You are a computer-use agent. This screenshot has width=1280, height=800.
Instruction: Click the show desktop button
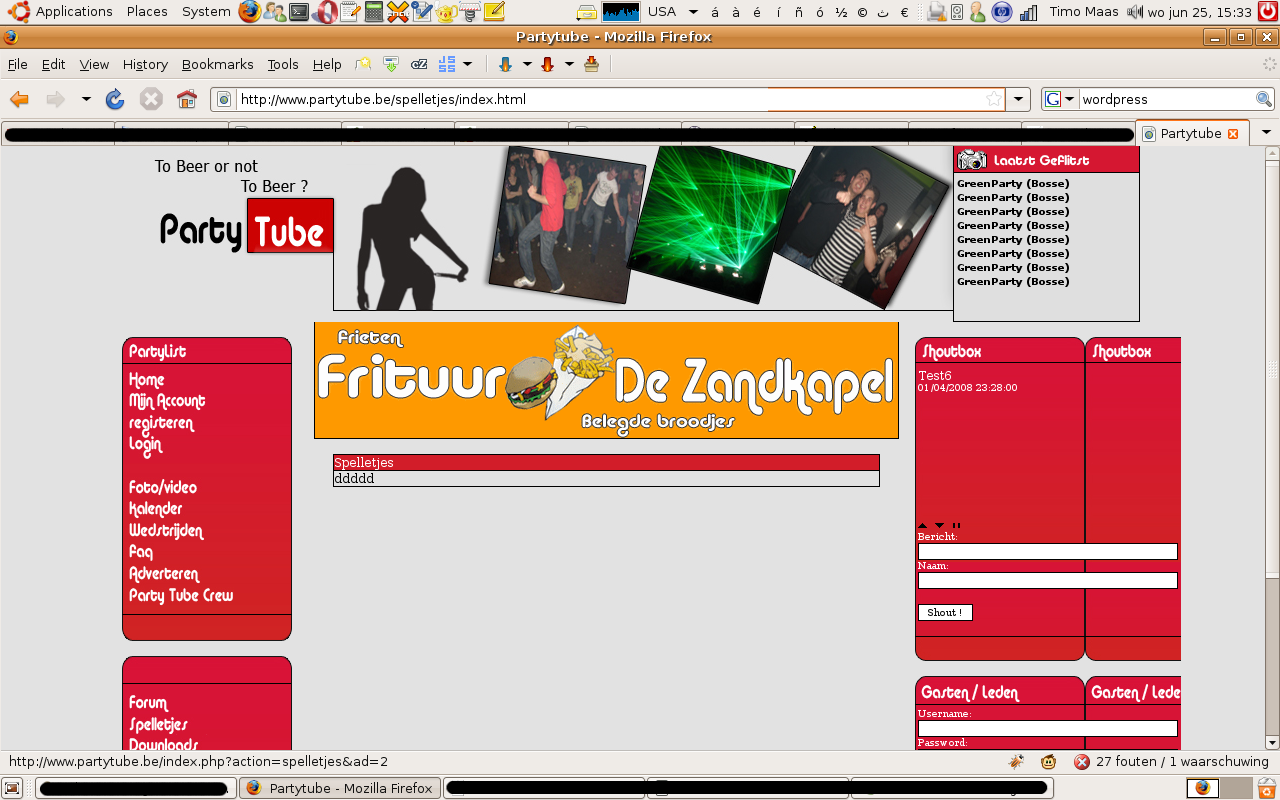[x=12, y=788]
